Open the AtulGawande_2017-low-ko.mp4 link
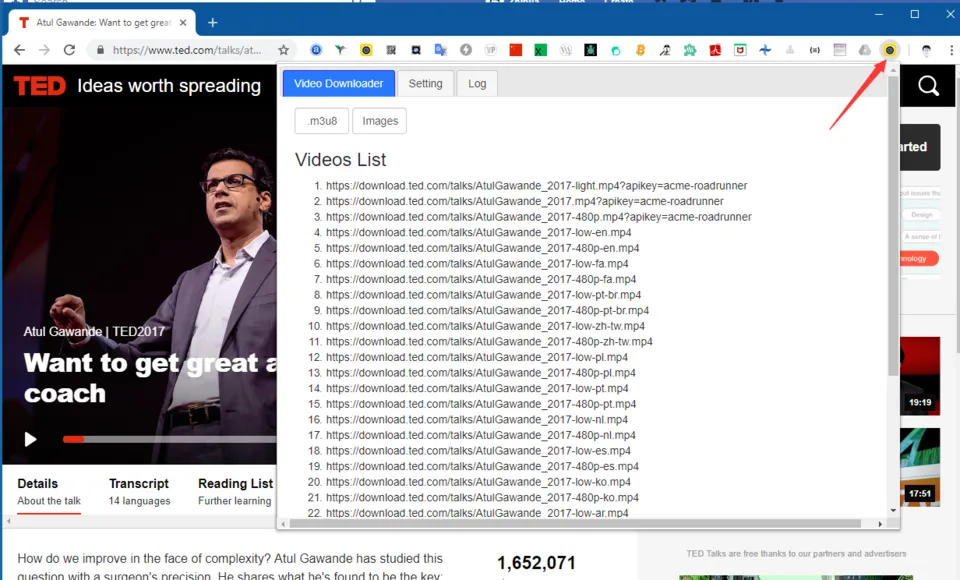Image resolution: width=960 pixels, height=580 pixels. 478,482
